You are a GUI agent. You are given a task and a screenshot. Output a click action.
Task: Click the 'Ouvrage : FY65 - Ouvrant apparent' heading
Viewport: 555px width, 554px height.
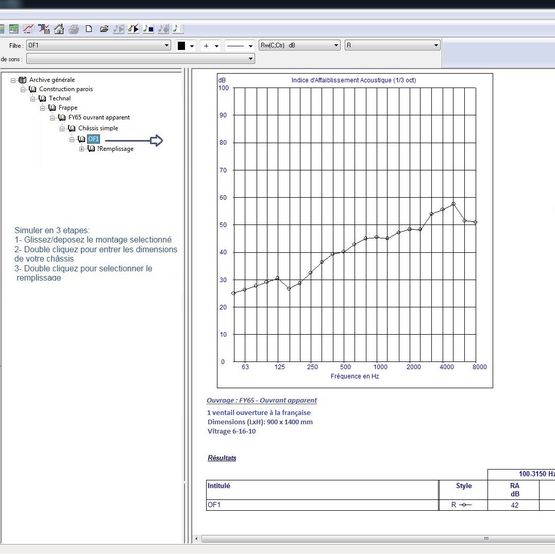point(262,400)
